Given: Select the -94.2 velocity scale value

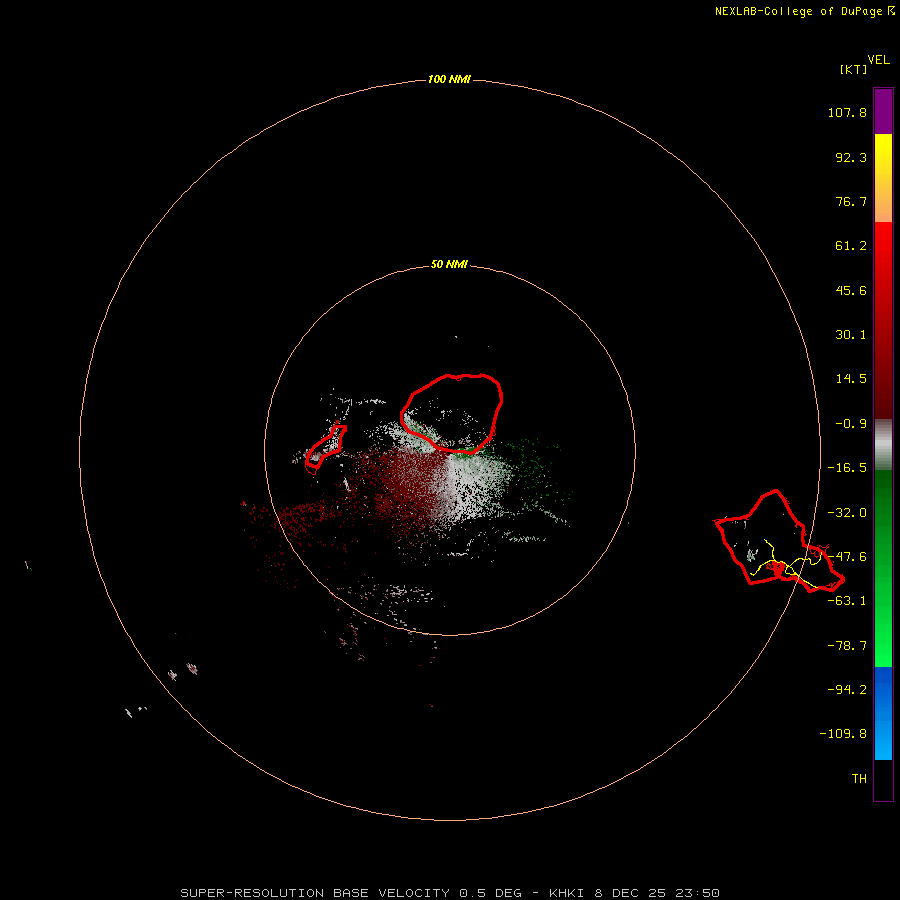Looking at the screenshot, I should coord(847,689).
